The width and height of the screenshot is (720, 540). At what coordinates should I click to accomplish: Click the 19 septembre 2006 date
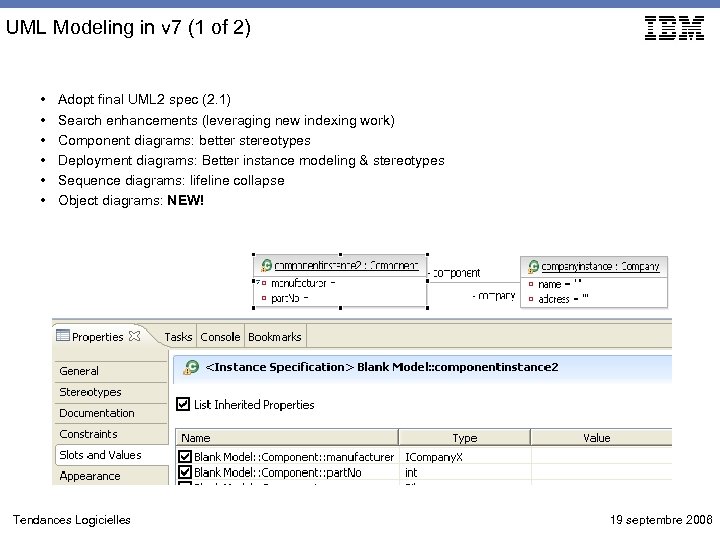tap(661, 520)
